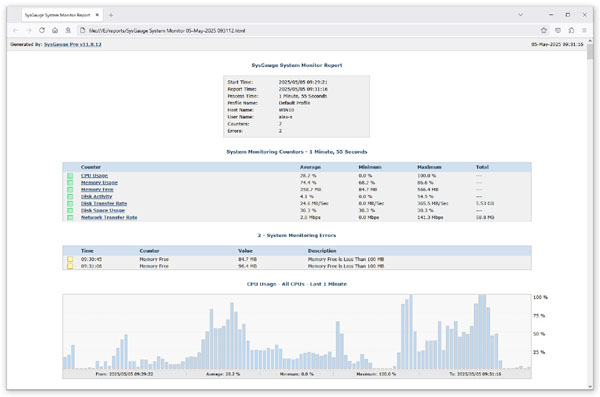Open the Network Transfer Rate link
The image size is (600, 397).
pos(109,217)
